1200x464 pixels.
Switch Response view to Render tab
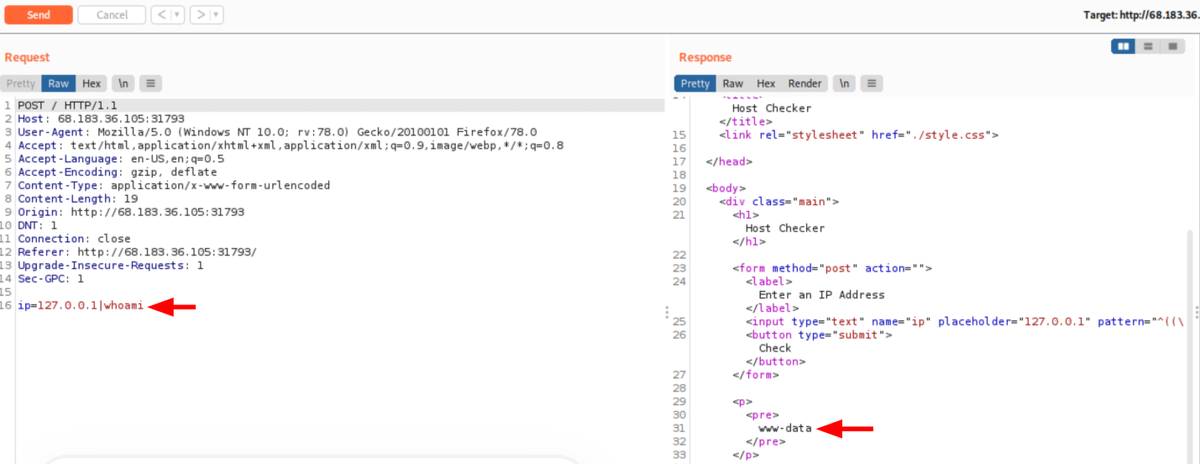click(x=805, y=84)
